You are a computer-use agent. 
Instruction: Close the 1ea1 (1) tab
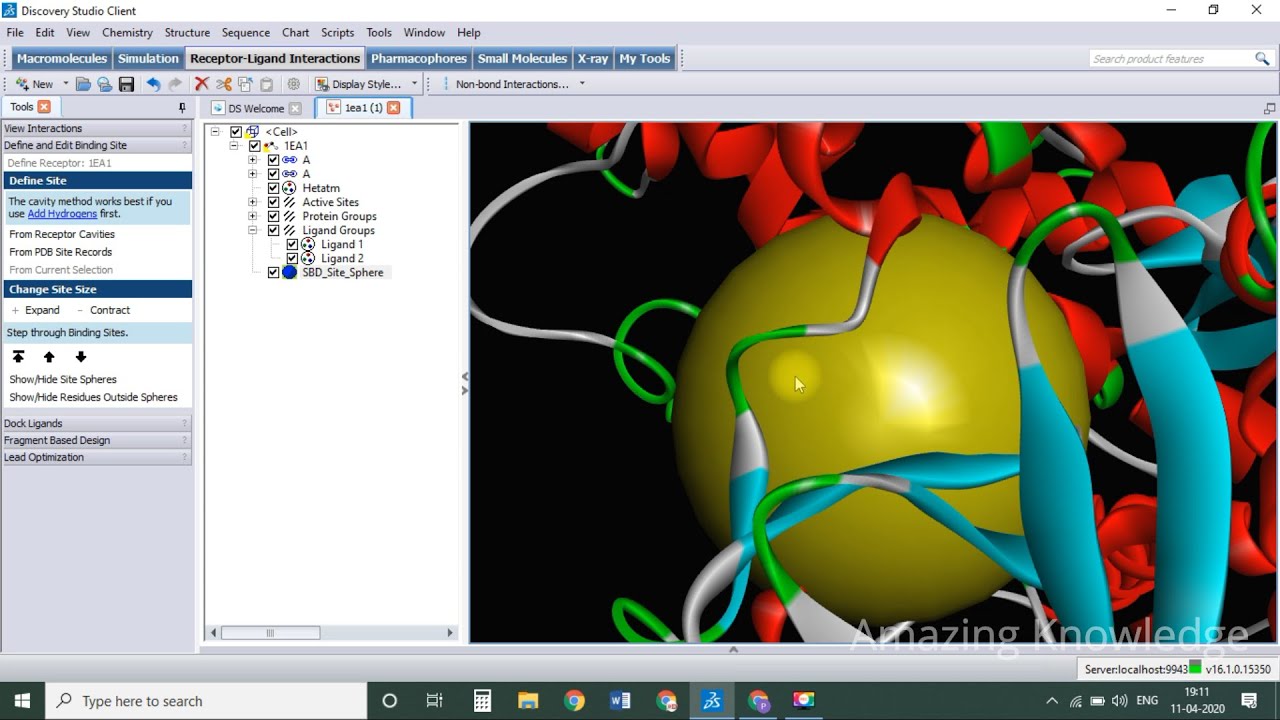[393, 108]
